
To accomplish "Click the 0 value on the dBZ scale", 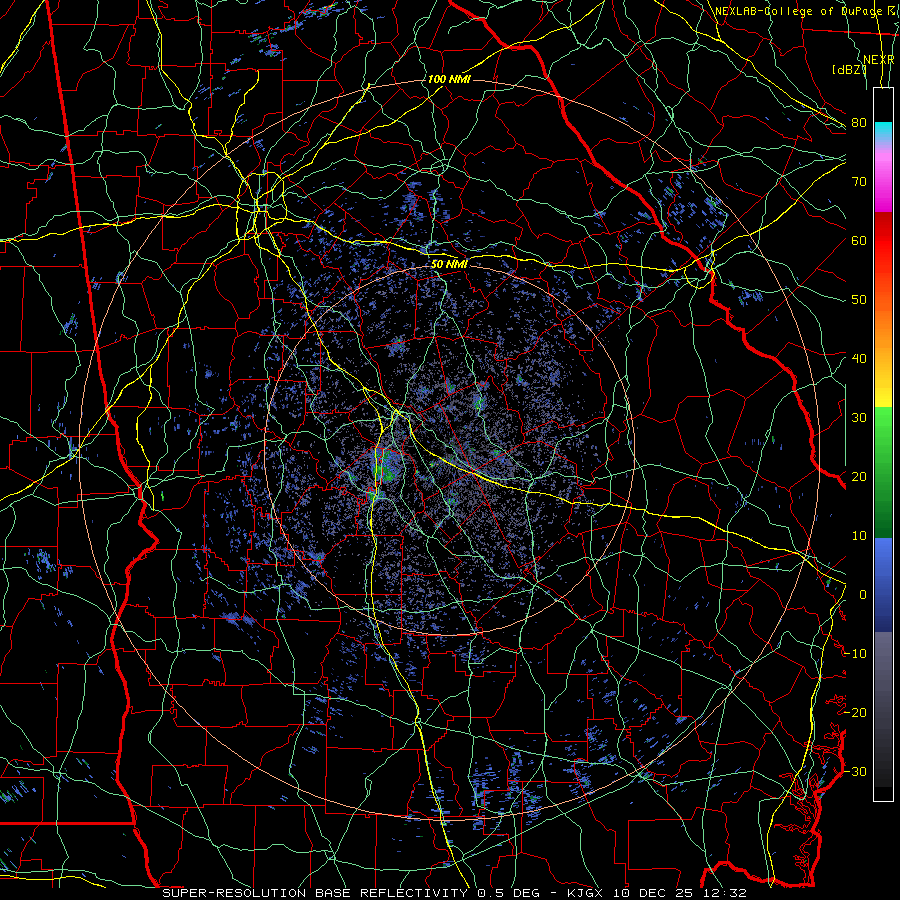I will 863,595.
